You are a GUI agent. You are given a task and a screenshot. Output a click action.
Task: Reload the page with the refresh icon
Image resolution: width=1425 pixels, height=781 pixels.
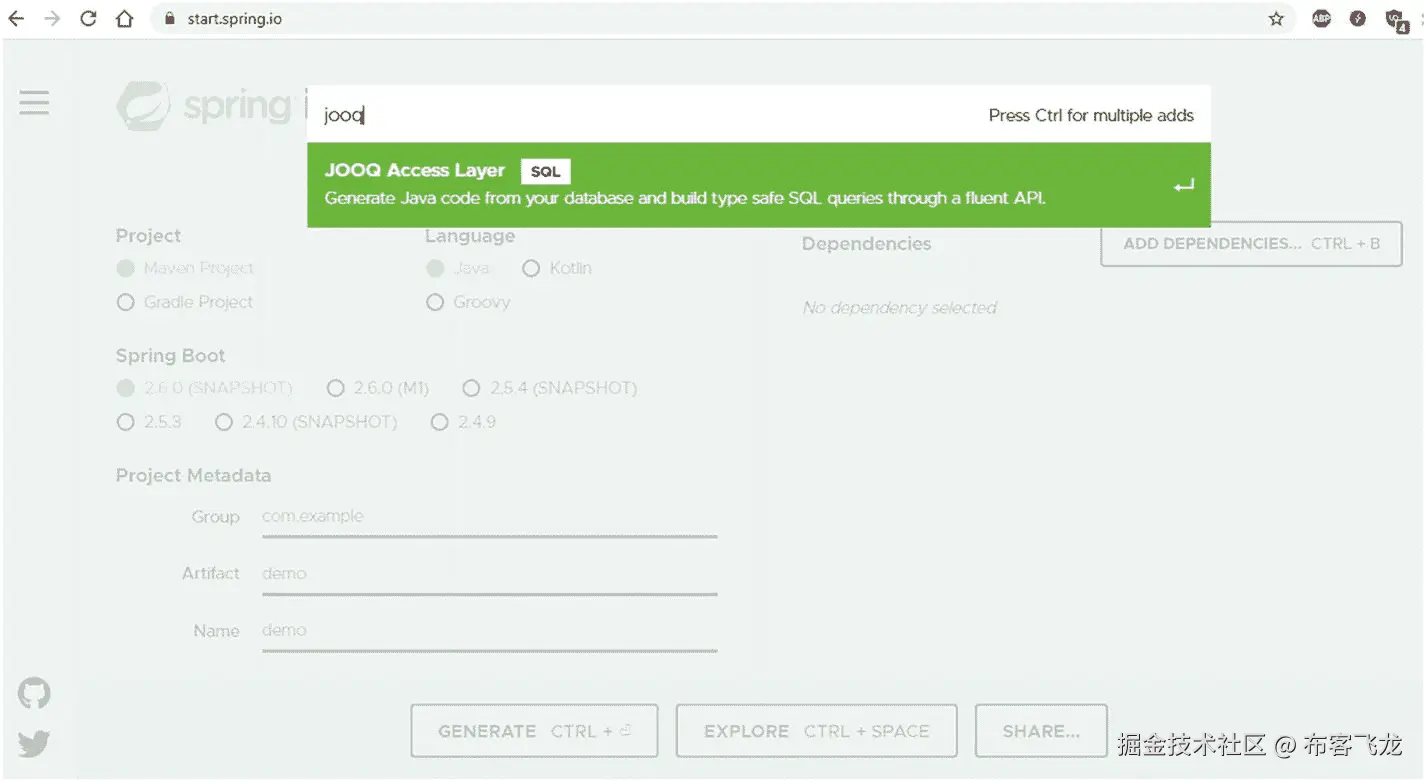88,18
